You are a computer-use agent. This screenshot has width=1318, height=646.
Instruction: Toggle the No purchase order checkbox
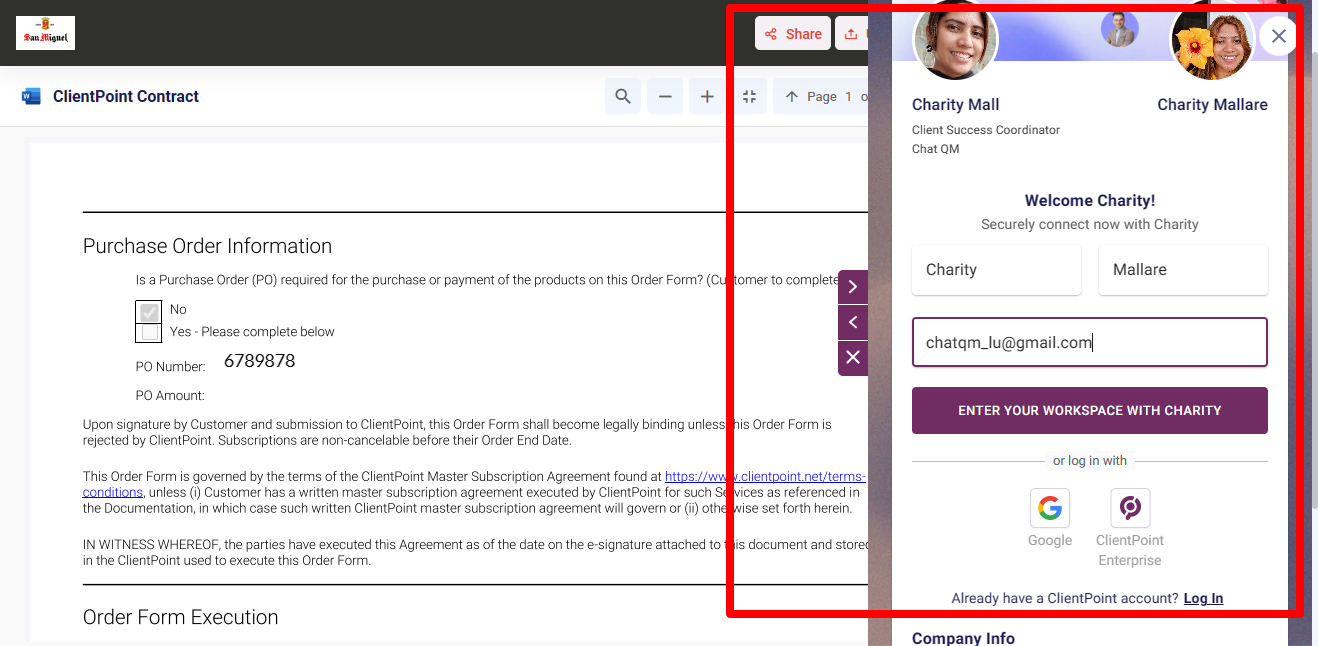click(x=150, y=311)
